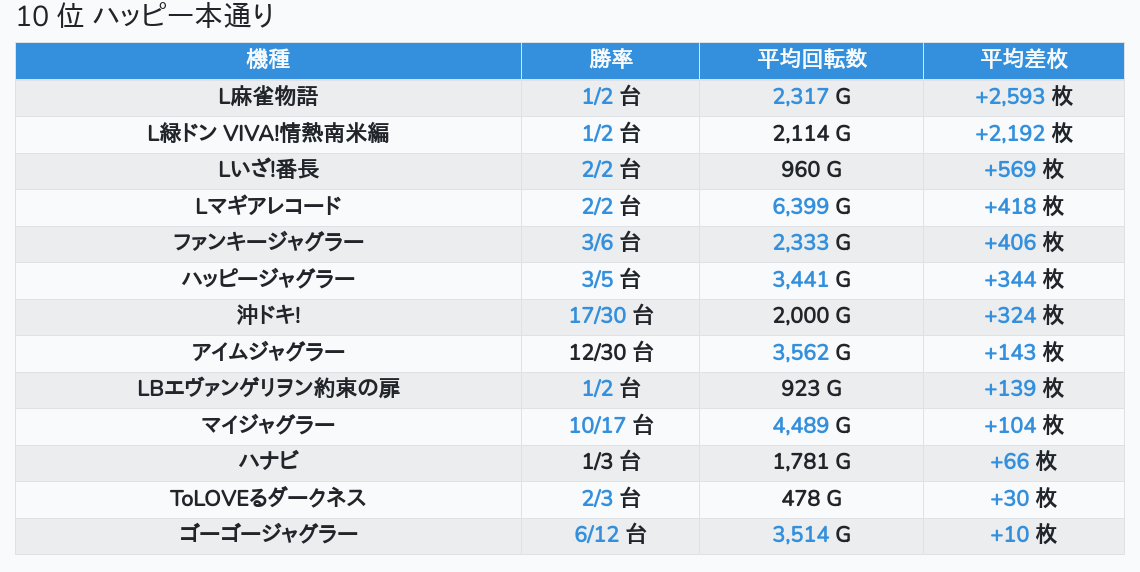Select the ハナビ machine name
Screen dimensions: 1140x572
(x=268, y=462)
